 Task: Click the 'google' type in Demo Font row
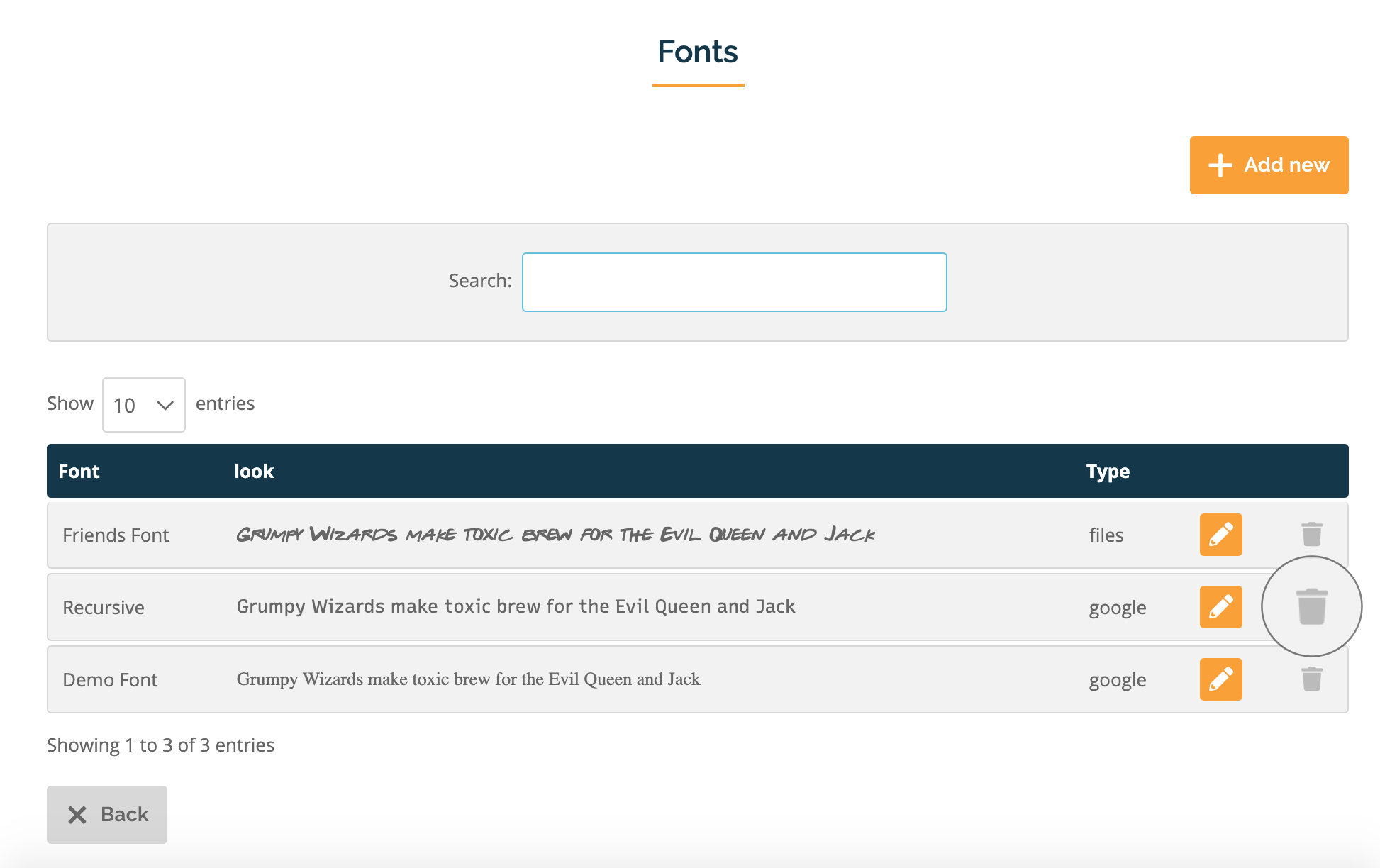tap(1118, 681)
